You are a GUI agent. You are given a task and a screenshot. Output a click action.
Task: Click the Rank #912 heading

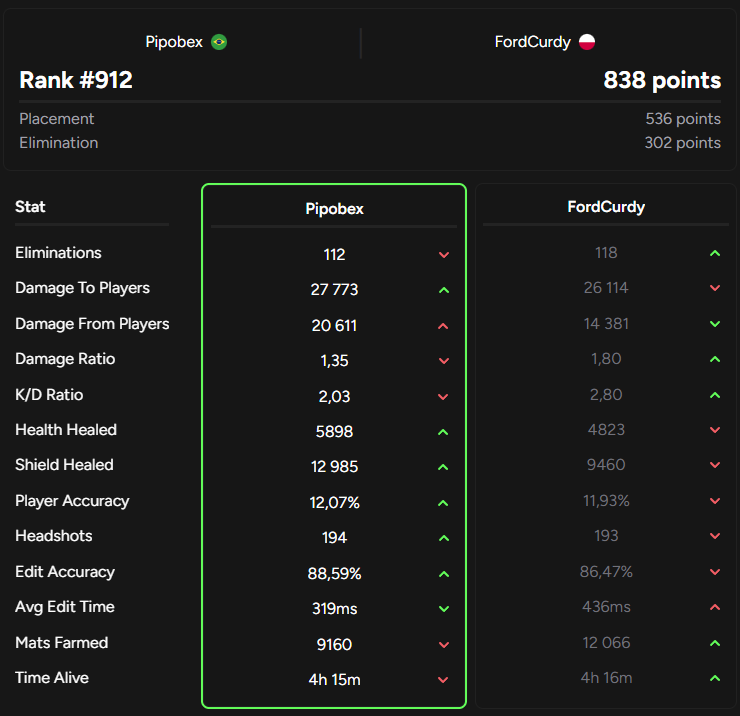[76, 80]
